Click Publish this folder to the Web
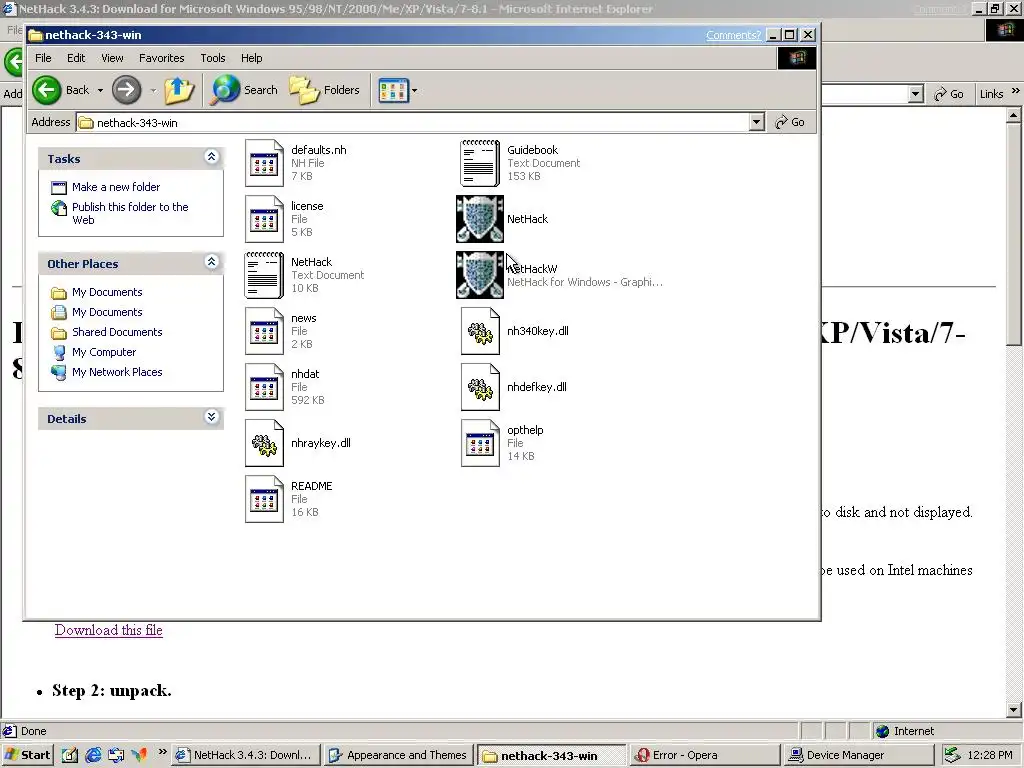The height and width of the screenshot is (768, 1024). [130, 214]
